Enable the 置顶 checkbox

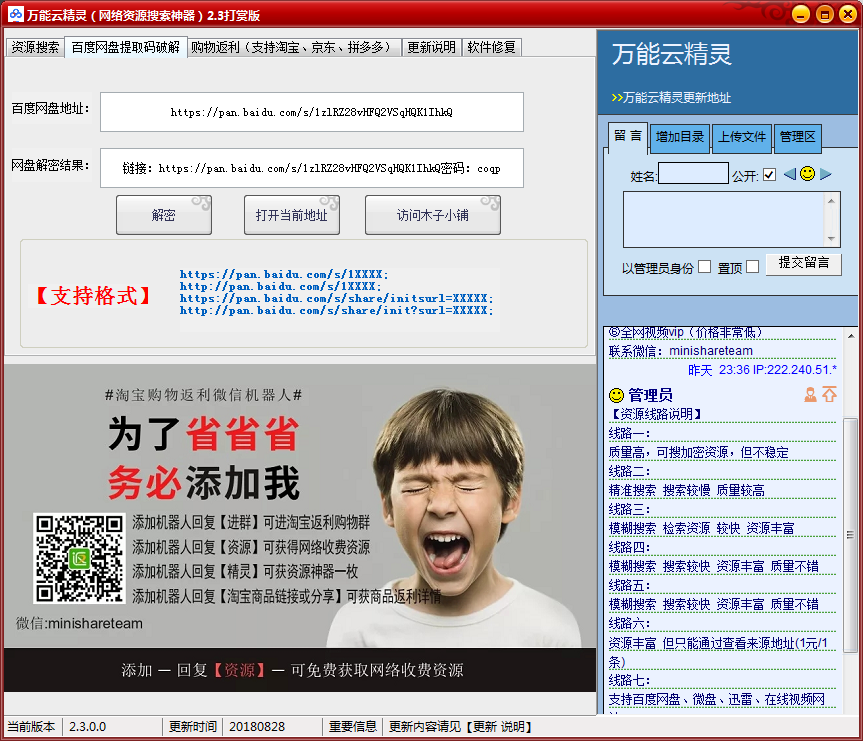[x=753, y=267]
